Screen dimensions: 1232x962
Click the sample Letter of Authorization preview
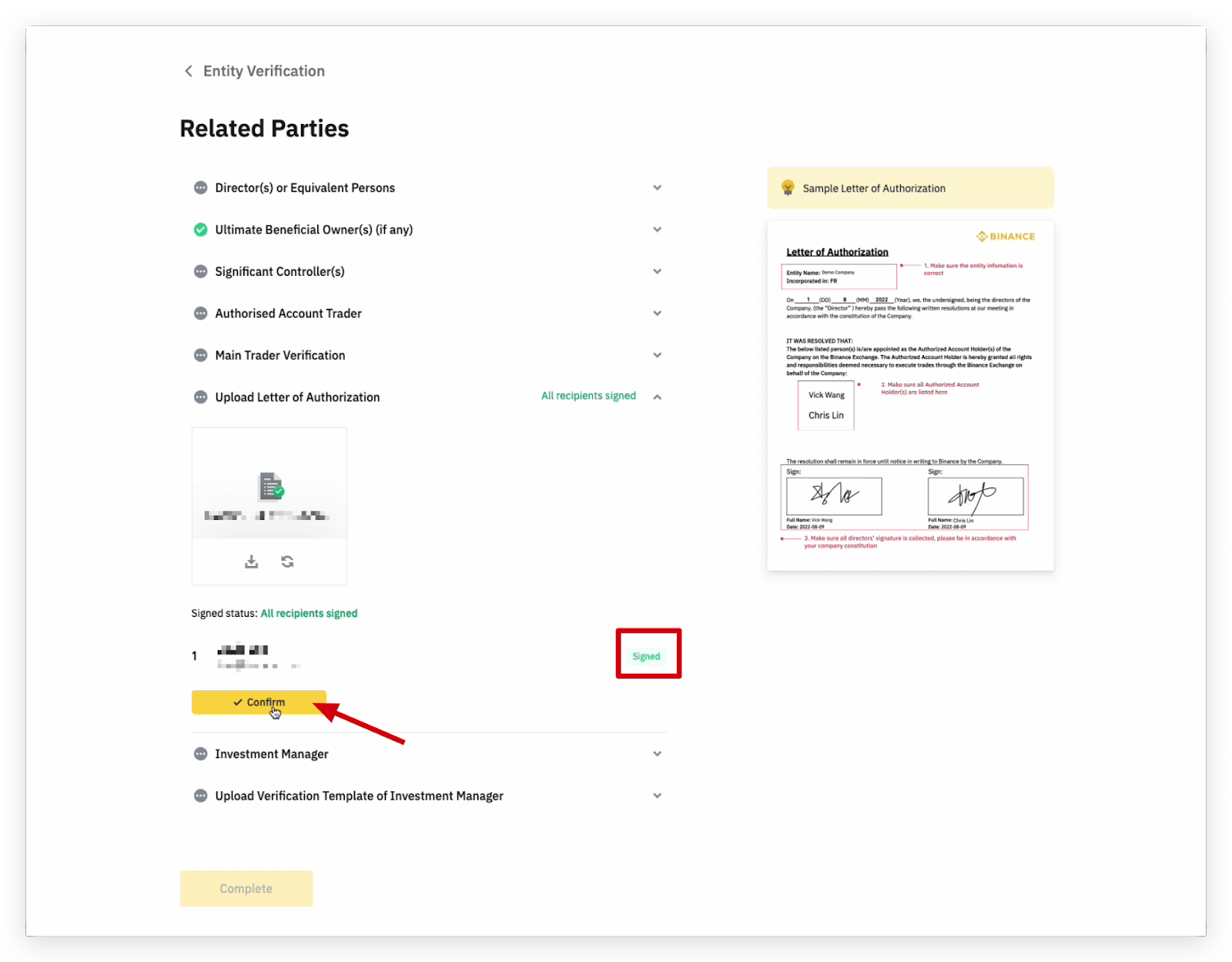[x=910, y=396]
